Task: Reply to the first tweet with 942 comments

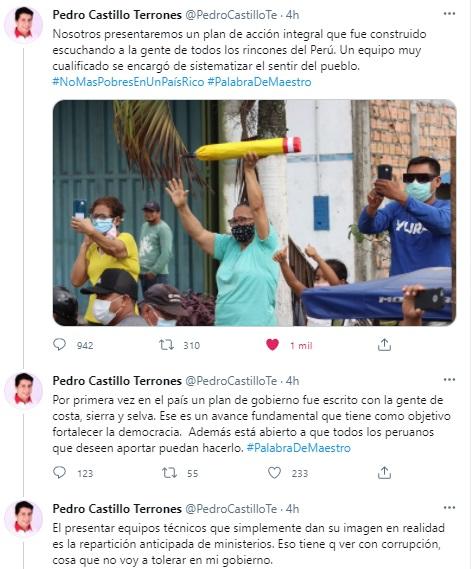Action: tap(59, 344)
